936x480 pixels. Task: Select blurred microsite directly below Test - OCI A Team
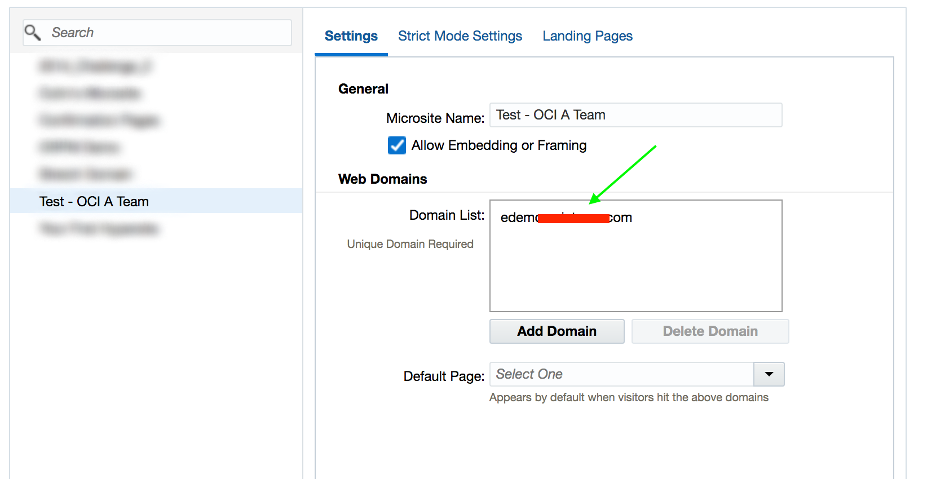99,228
